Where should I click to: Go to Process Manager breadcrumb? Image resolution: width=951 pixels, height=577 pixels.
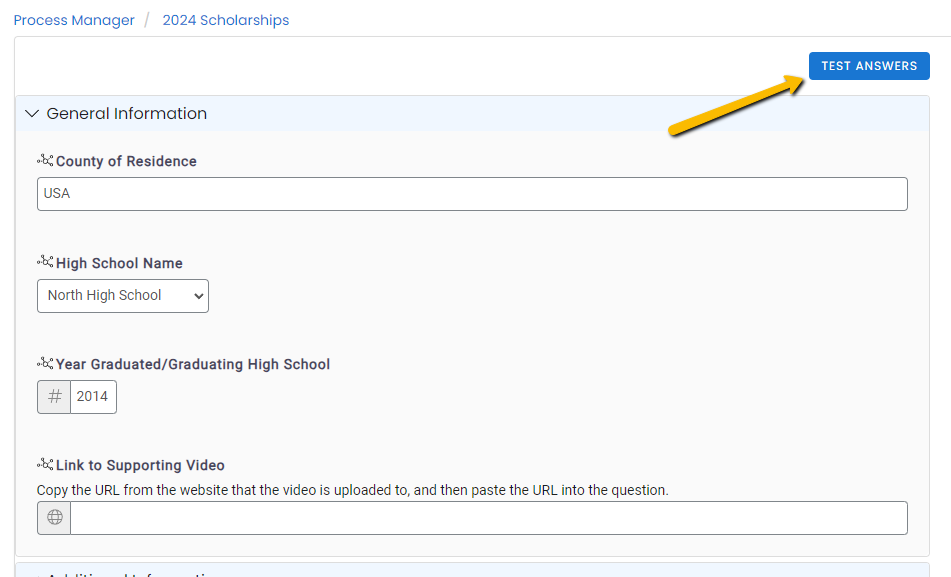click(74, 20)
